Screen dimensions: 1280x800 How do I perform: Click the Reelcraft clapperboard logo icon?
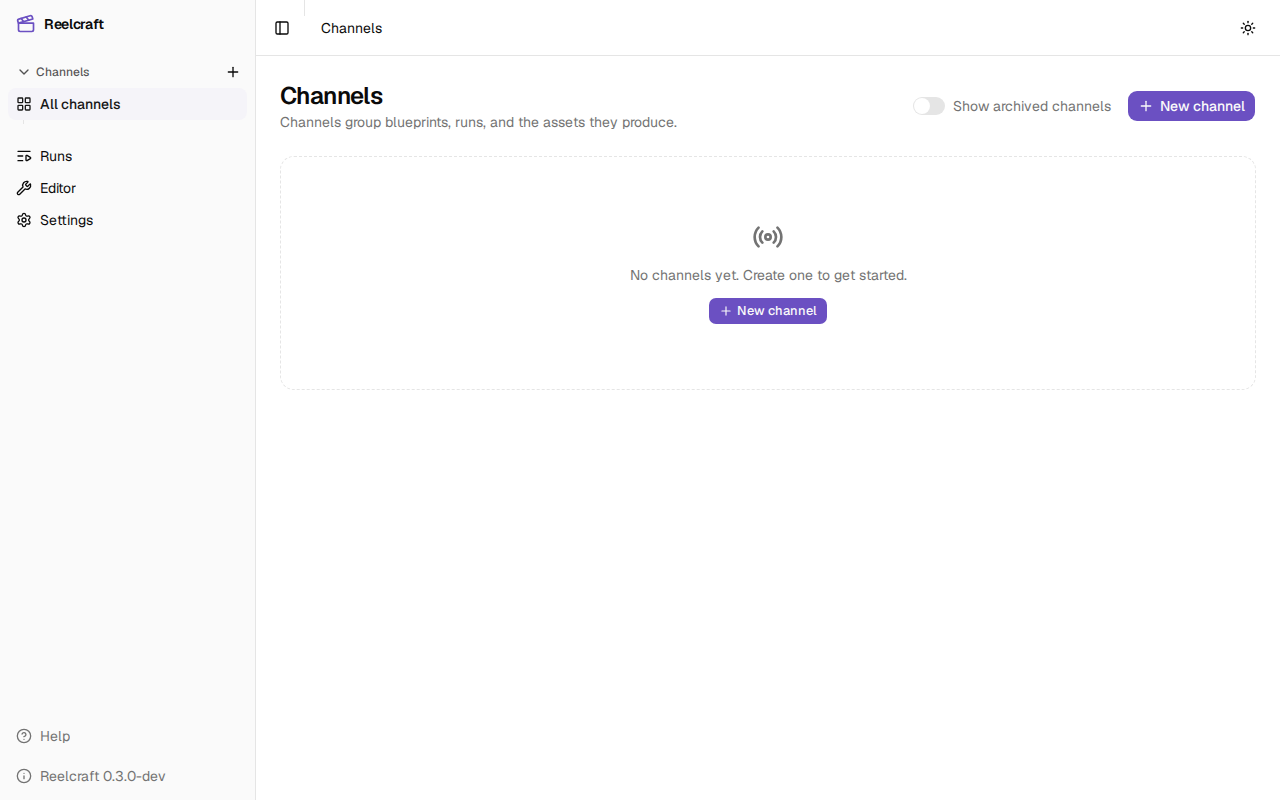pos(26,24)
